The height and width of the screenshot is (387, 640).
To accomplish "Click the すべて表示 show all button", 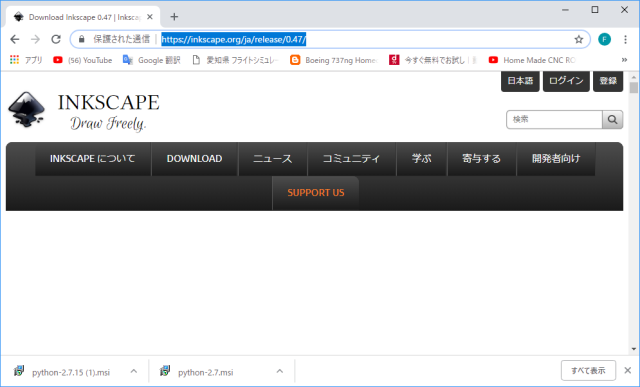I will pyautogui.click(x=588, y=371).
